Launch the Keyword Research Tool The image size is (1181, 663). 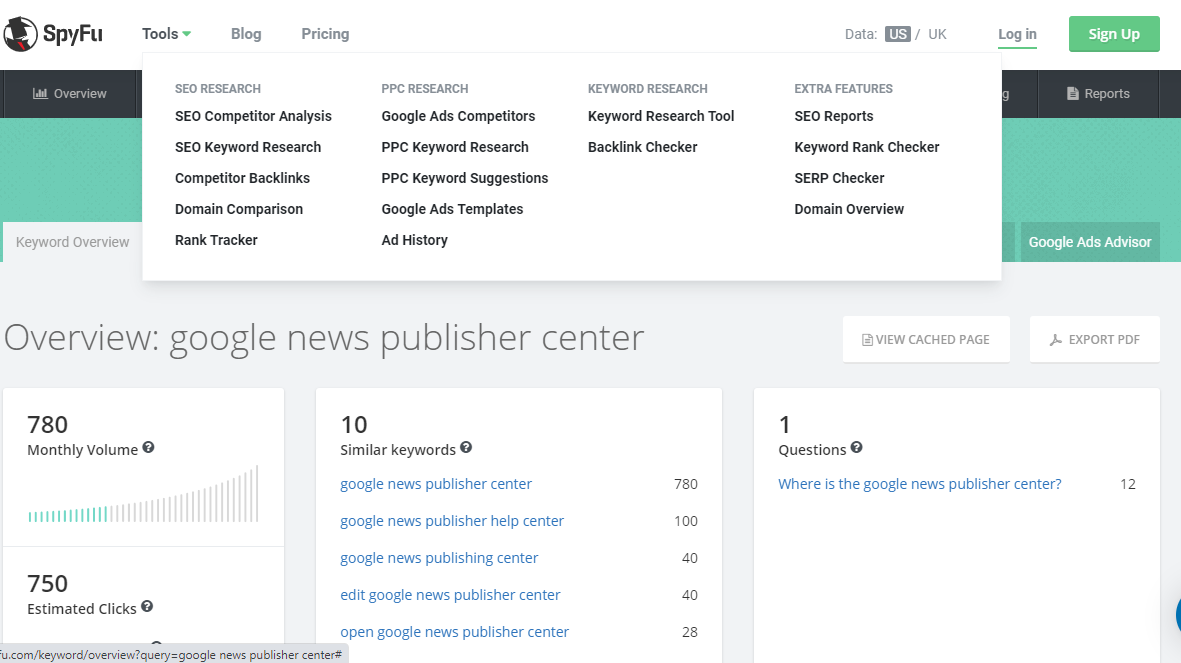[661, 116]
